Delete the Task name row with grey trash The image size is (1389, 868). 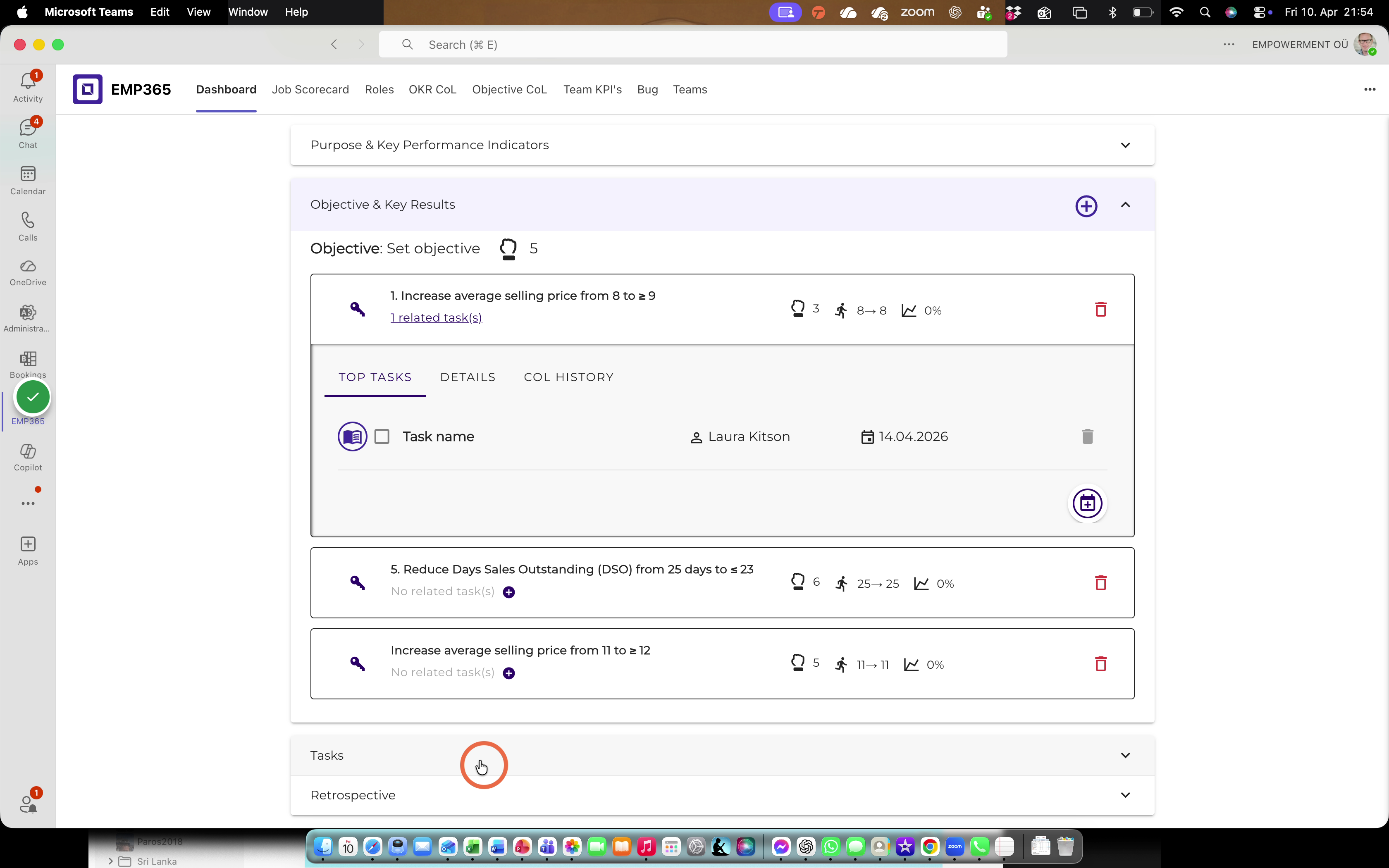click(x=1087, y=436)
